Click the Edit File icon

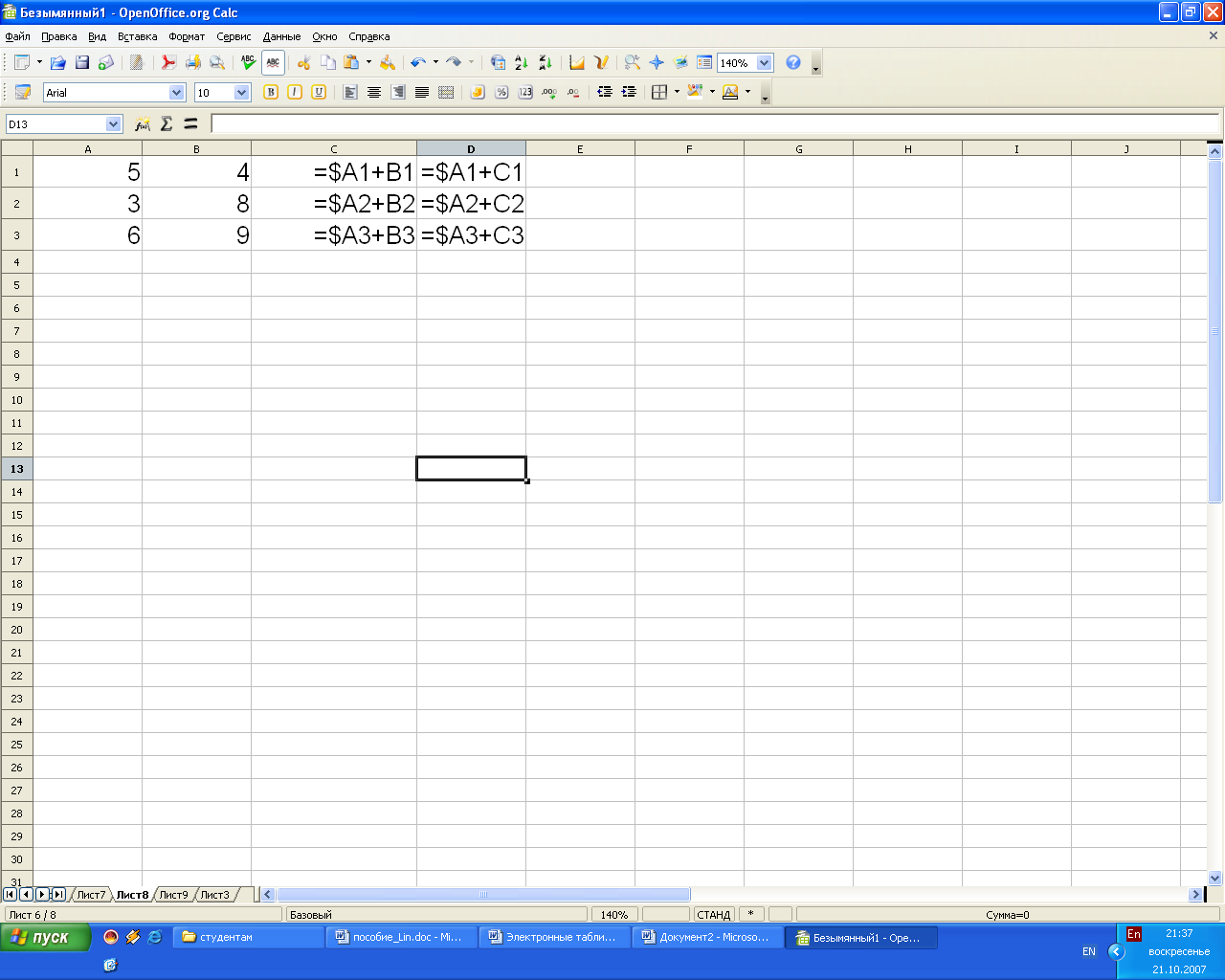pos(137,63)
